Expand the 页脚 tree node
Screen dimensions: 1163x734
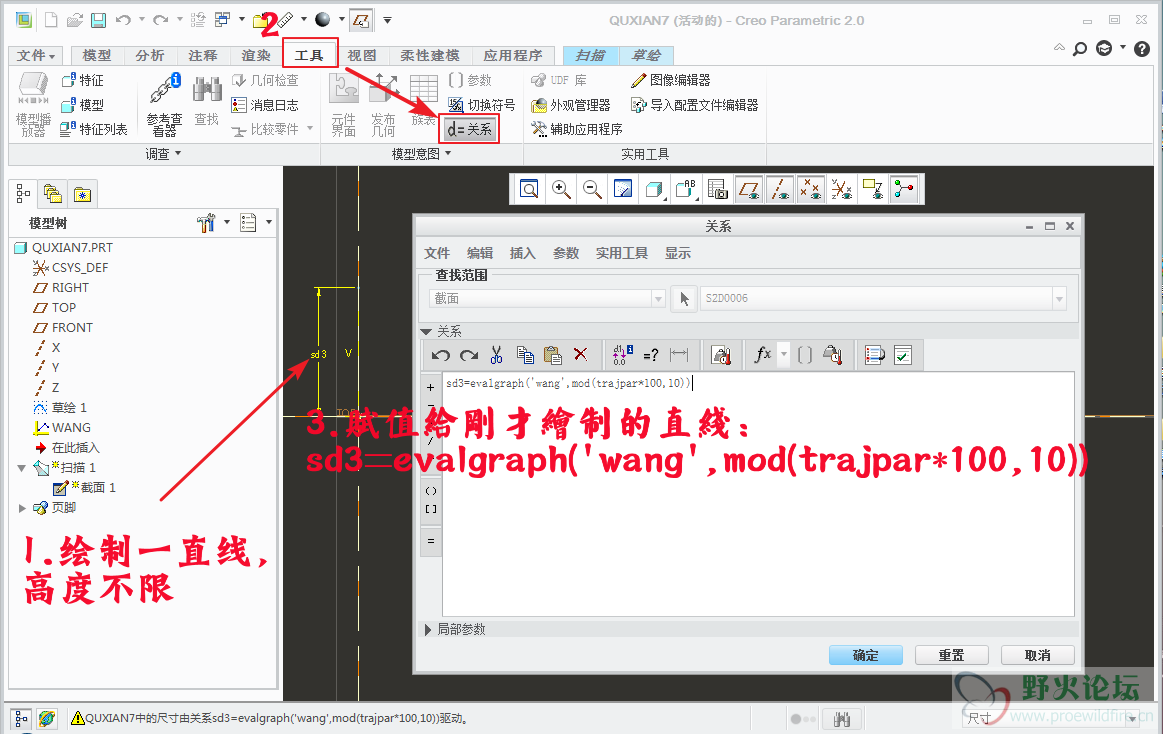click(x=22, y=508)
